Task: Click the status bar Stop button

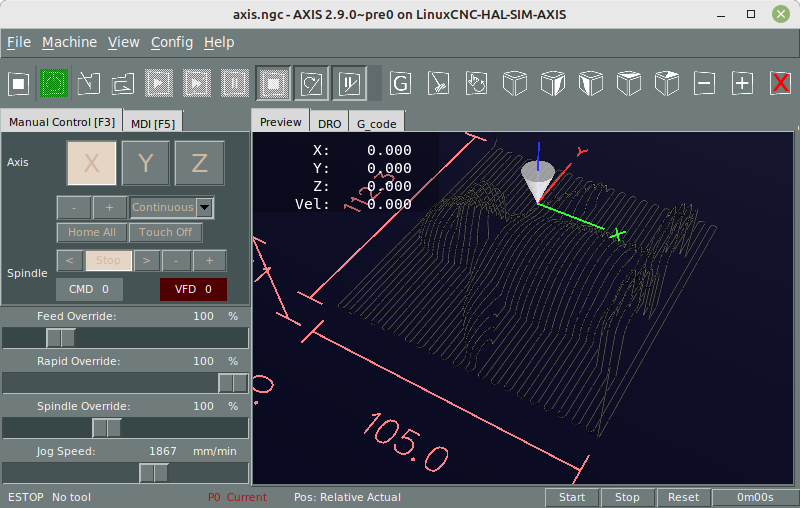Action: coord(627,497)
